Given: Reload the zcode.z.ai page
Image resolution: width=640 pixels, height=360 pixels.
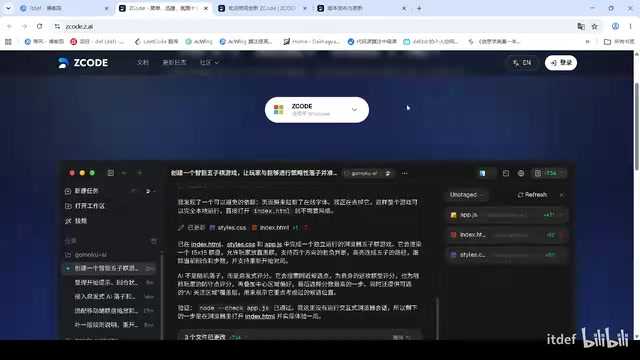Looking at the screenshot, I should click(x=40, y=26).
